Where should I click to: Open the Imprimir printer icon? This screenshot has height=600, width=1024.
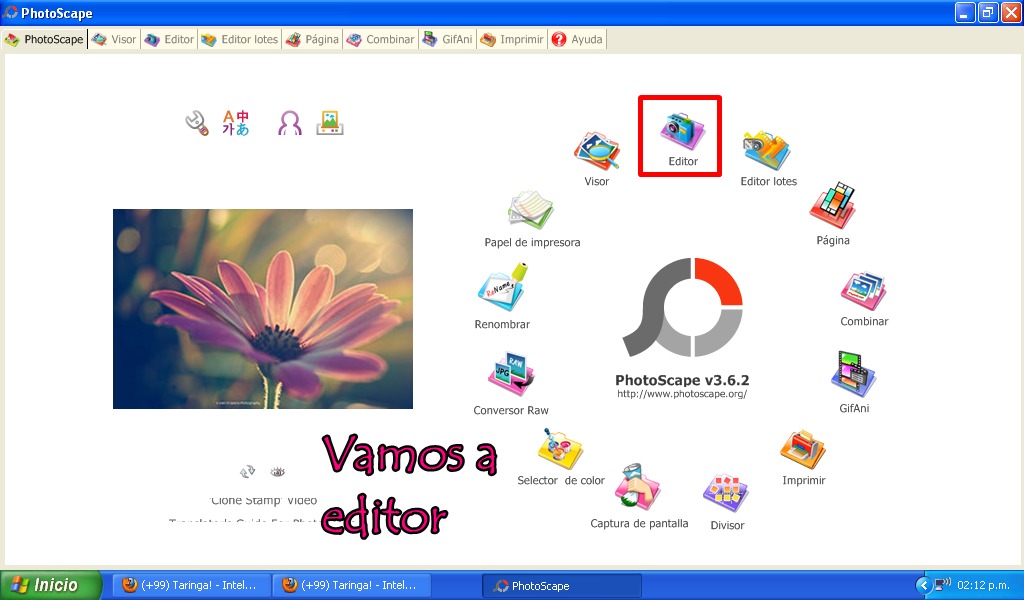803,458
